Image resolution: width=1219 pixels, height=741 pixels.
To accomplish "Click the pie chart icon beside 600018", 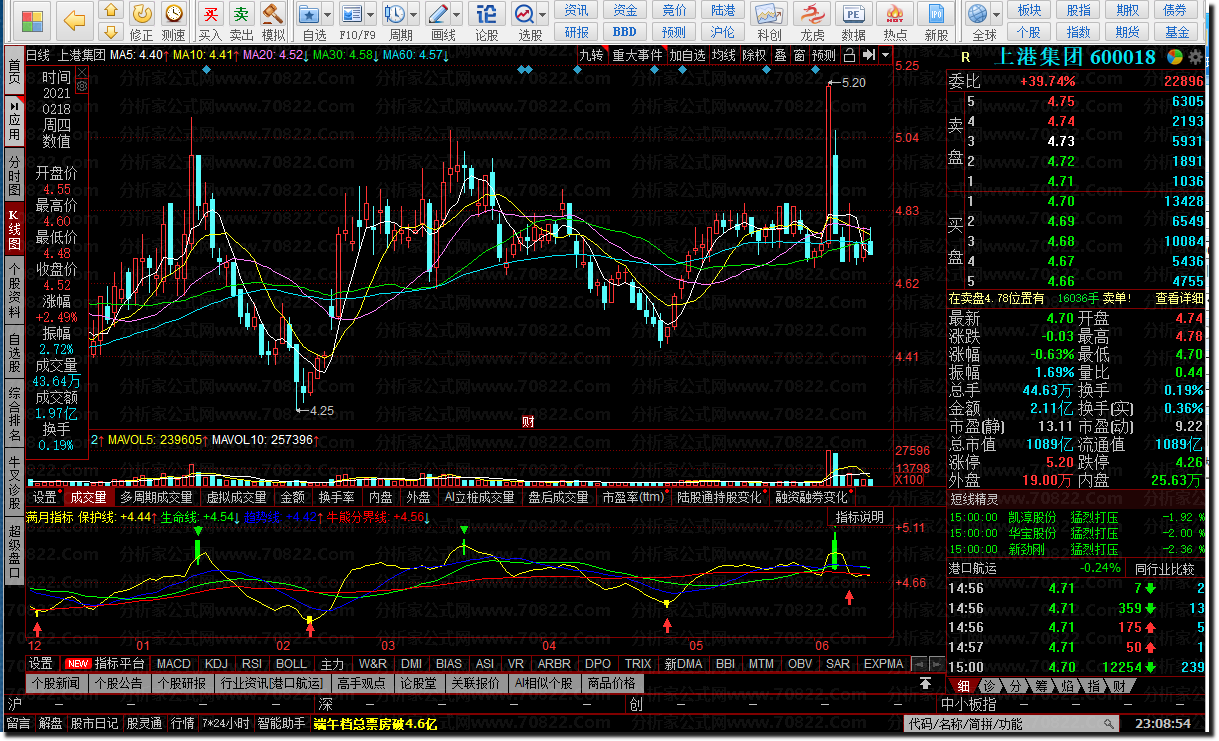I will click(x=1175, y=57).
